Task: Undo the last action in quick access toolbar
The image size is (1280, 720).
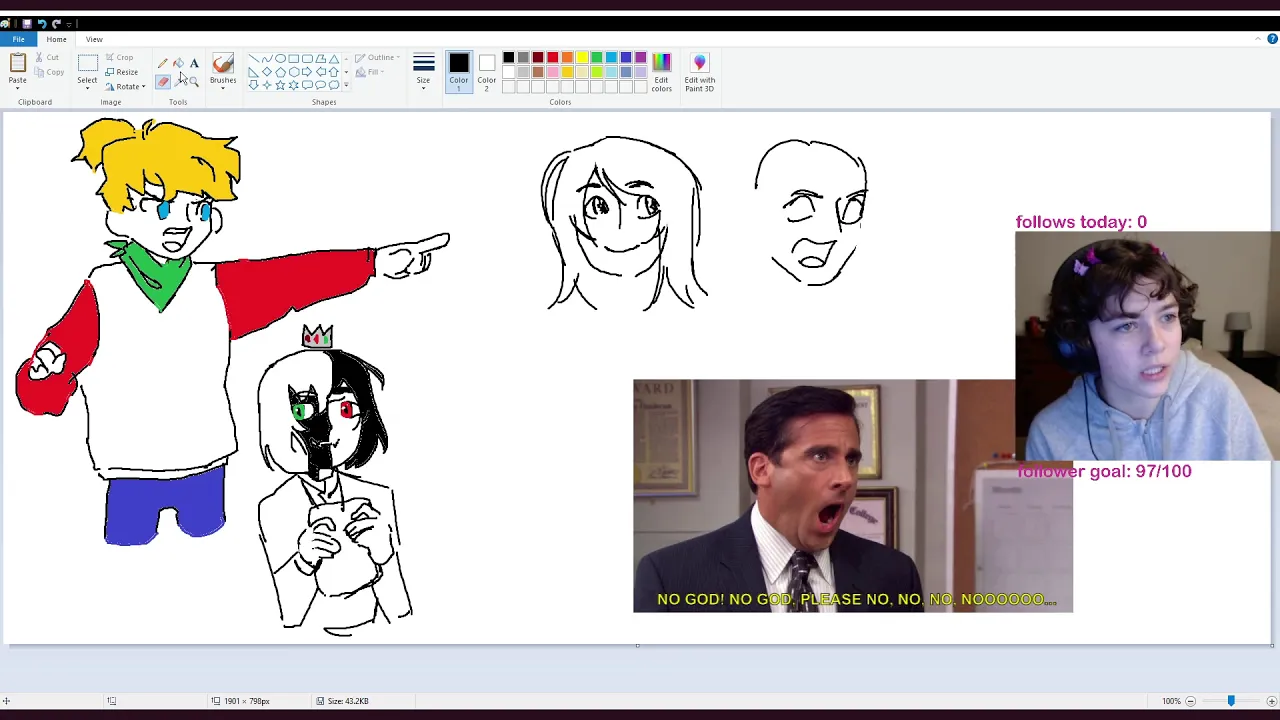Action: click(x=42, y=23)
